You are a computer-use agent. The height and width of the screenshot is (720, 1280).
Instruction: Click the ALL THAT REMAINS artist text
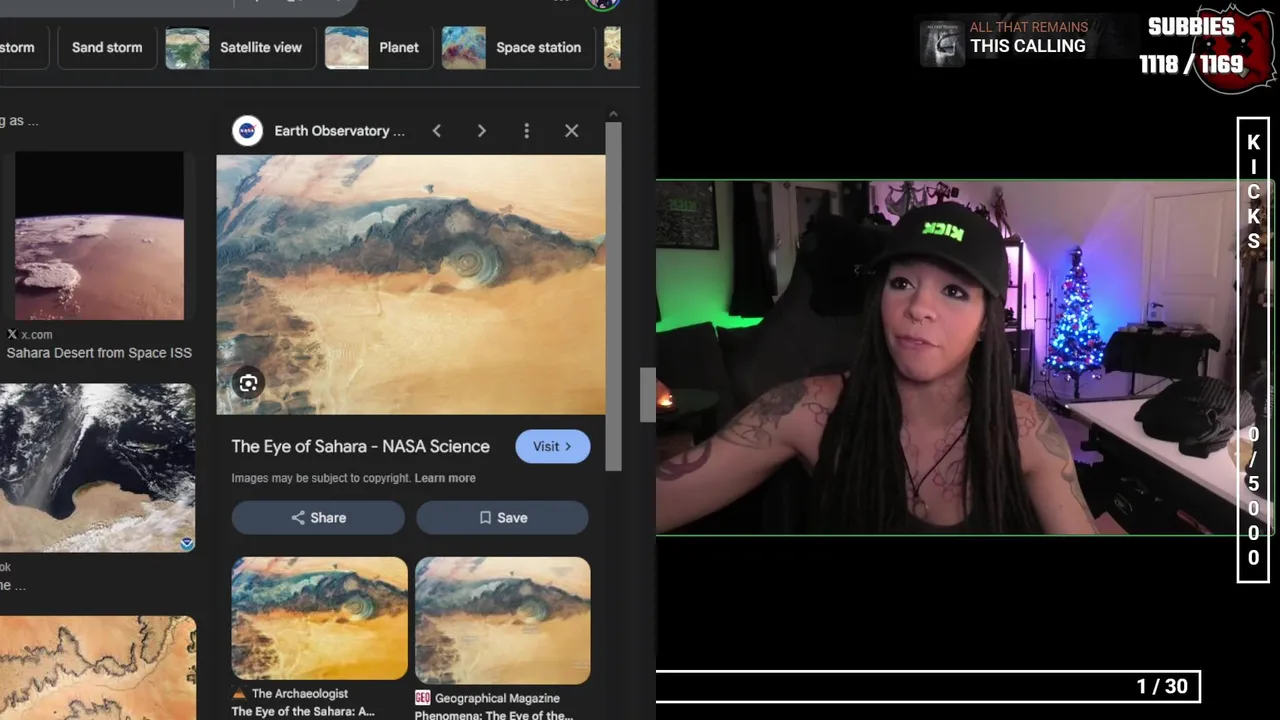coord(1029,27)
